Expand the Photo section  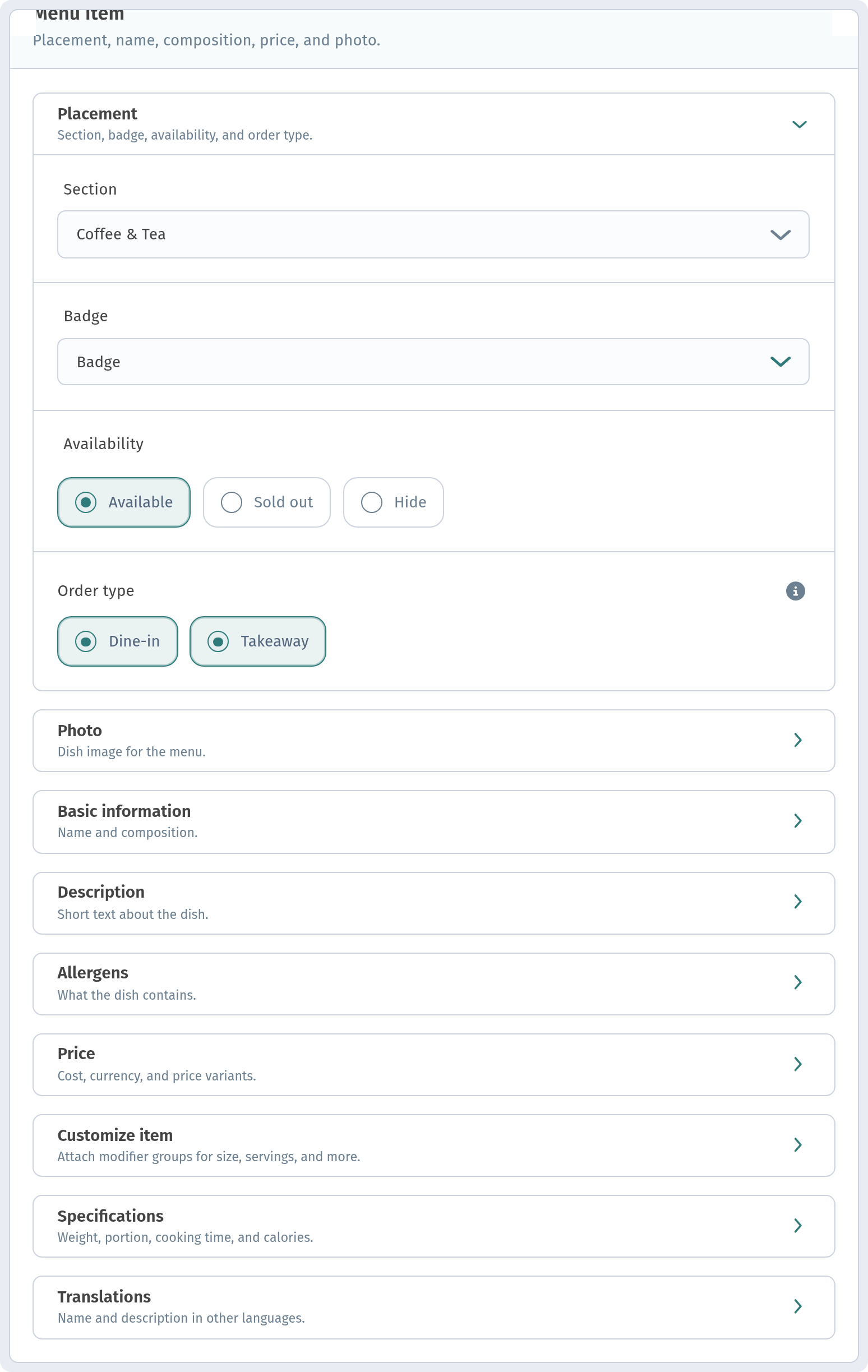pos(433,741)
